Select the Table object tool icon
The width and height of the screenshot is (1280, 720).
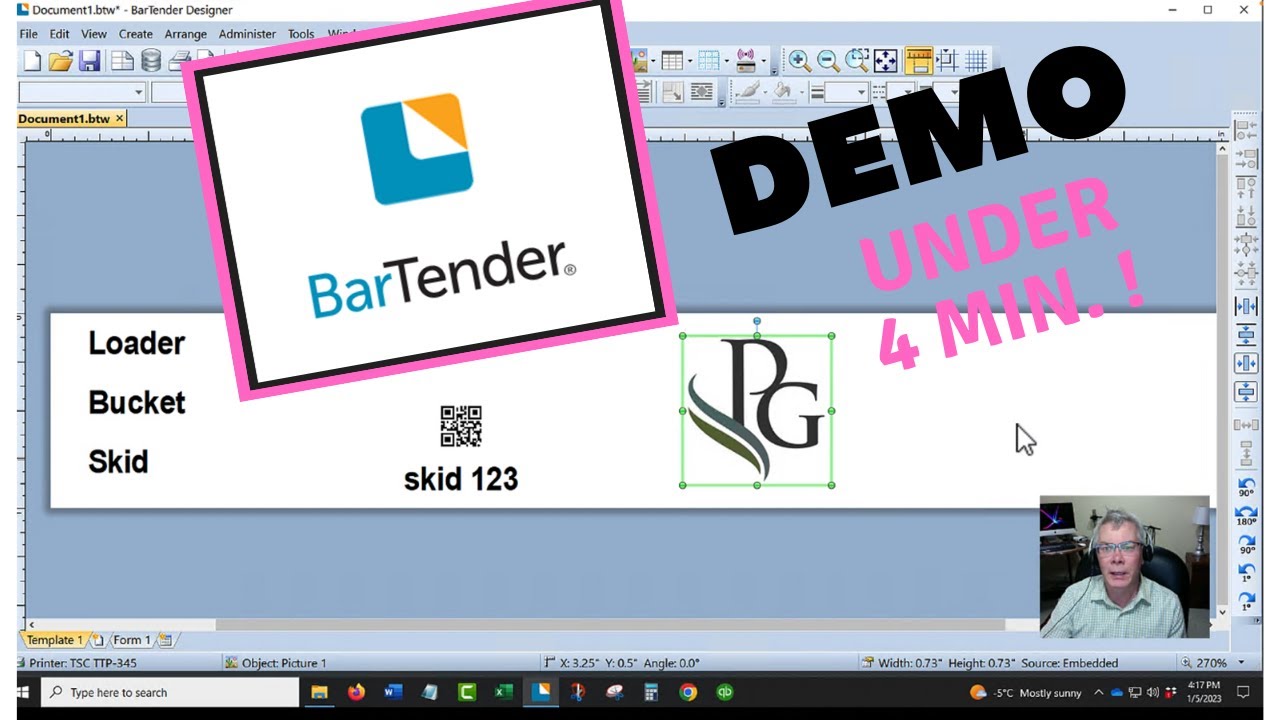click(671, 61)
